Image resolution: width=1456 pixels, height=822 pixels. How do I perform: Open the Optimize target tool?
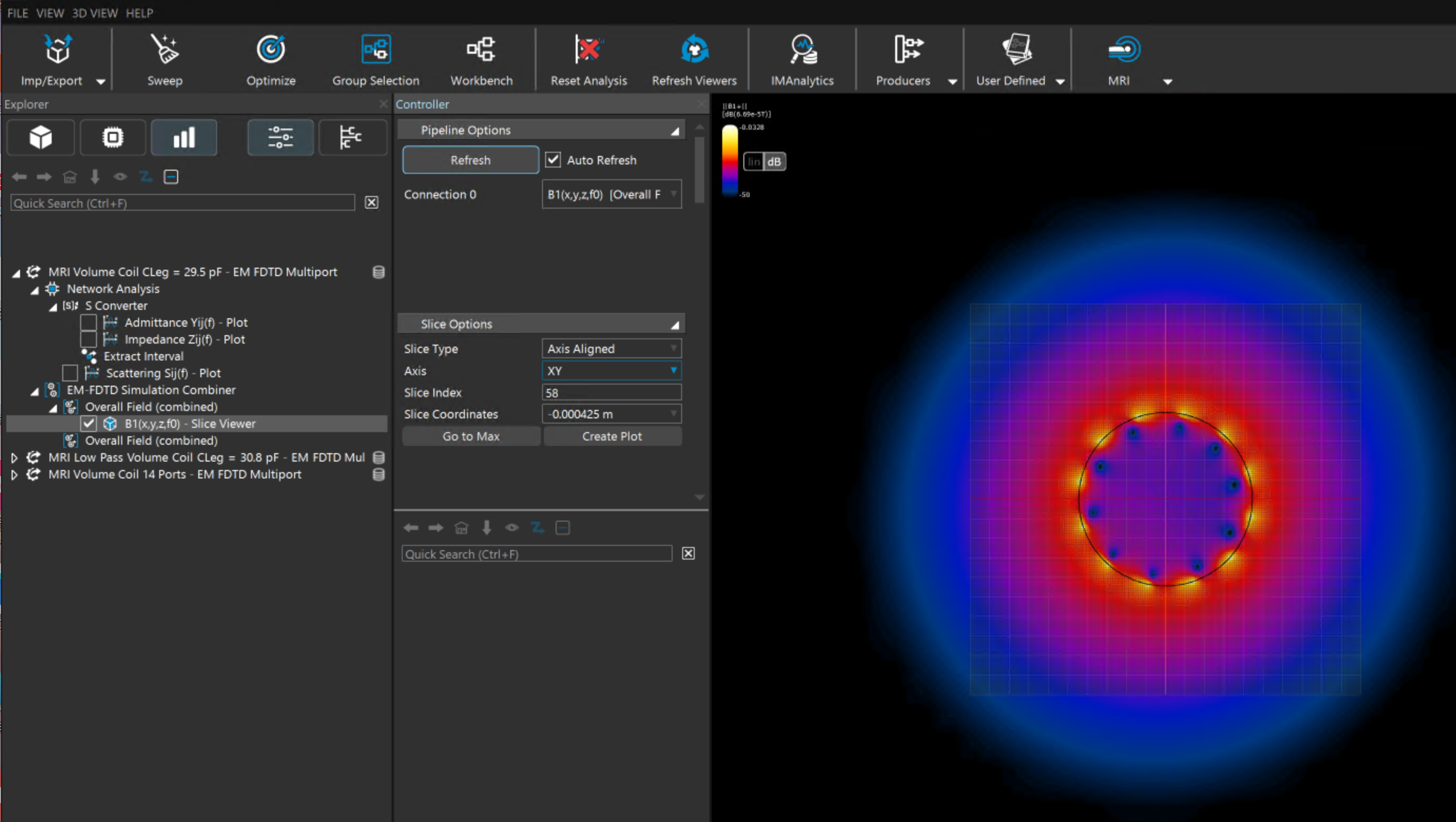(271, 50)
